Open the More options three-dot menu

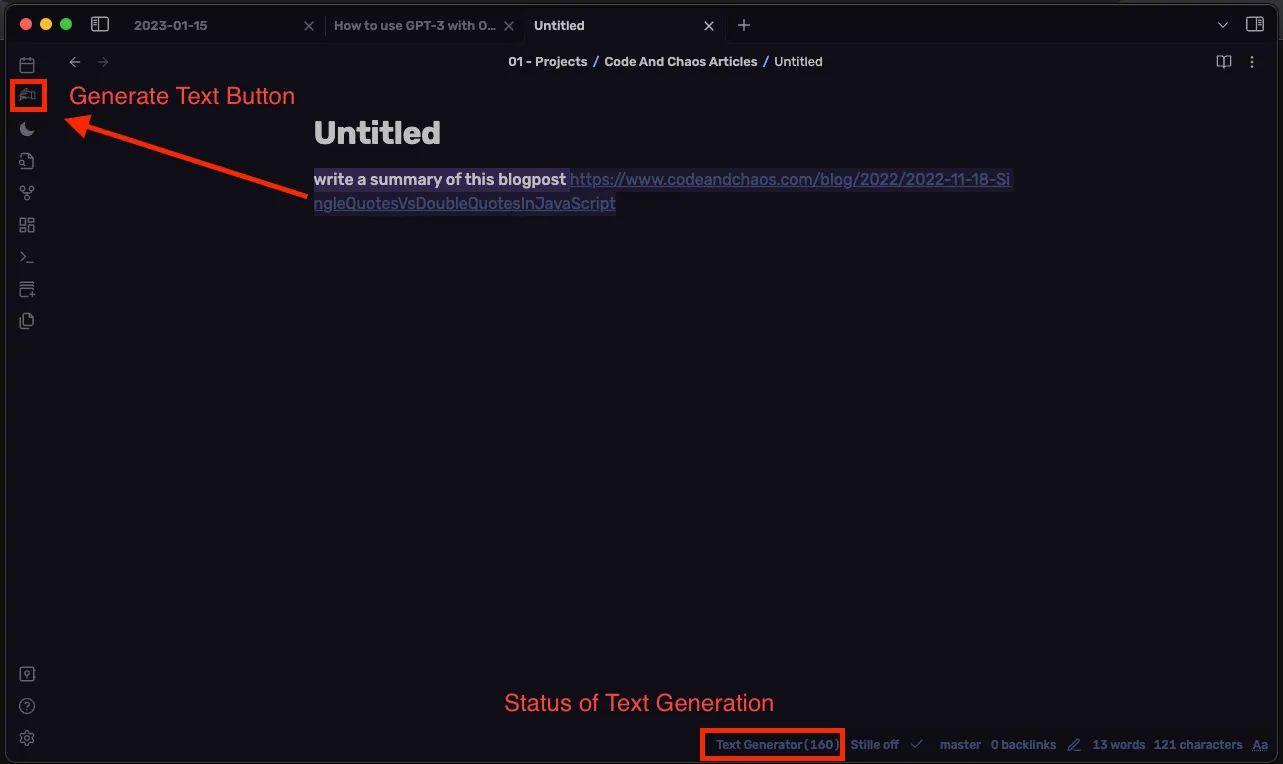click(1252, 62)
